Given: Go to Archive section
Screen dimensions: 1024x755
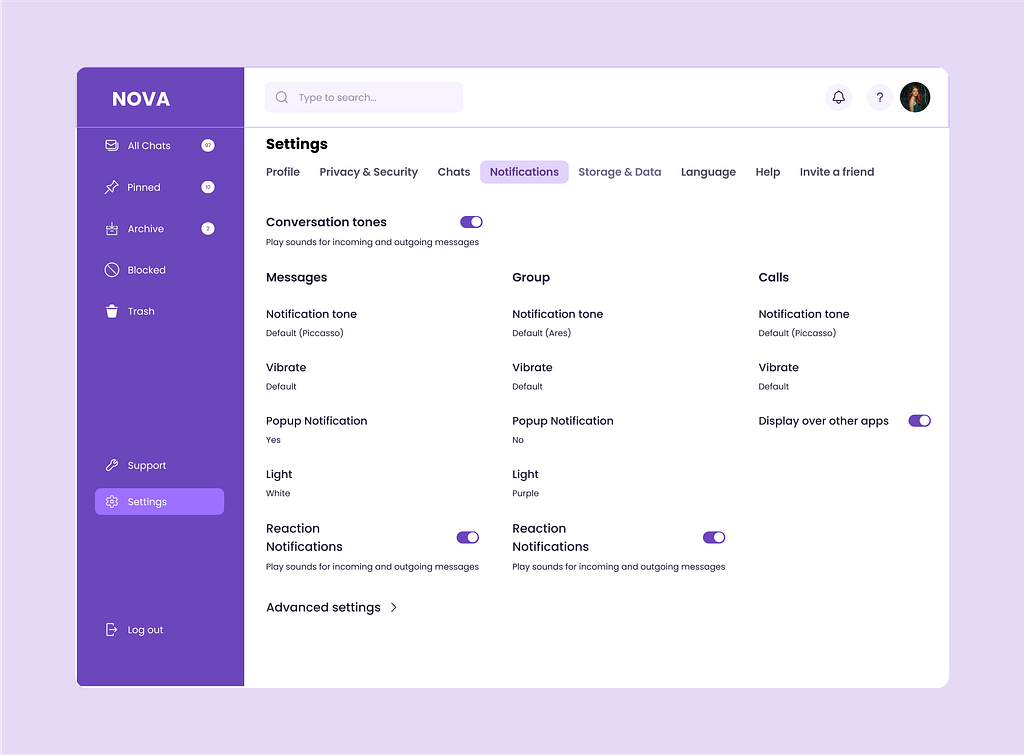Looking at the screenshot, I should 160,229.
